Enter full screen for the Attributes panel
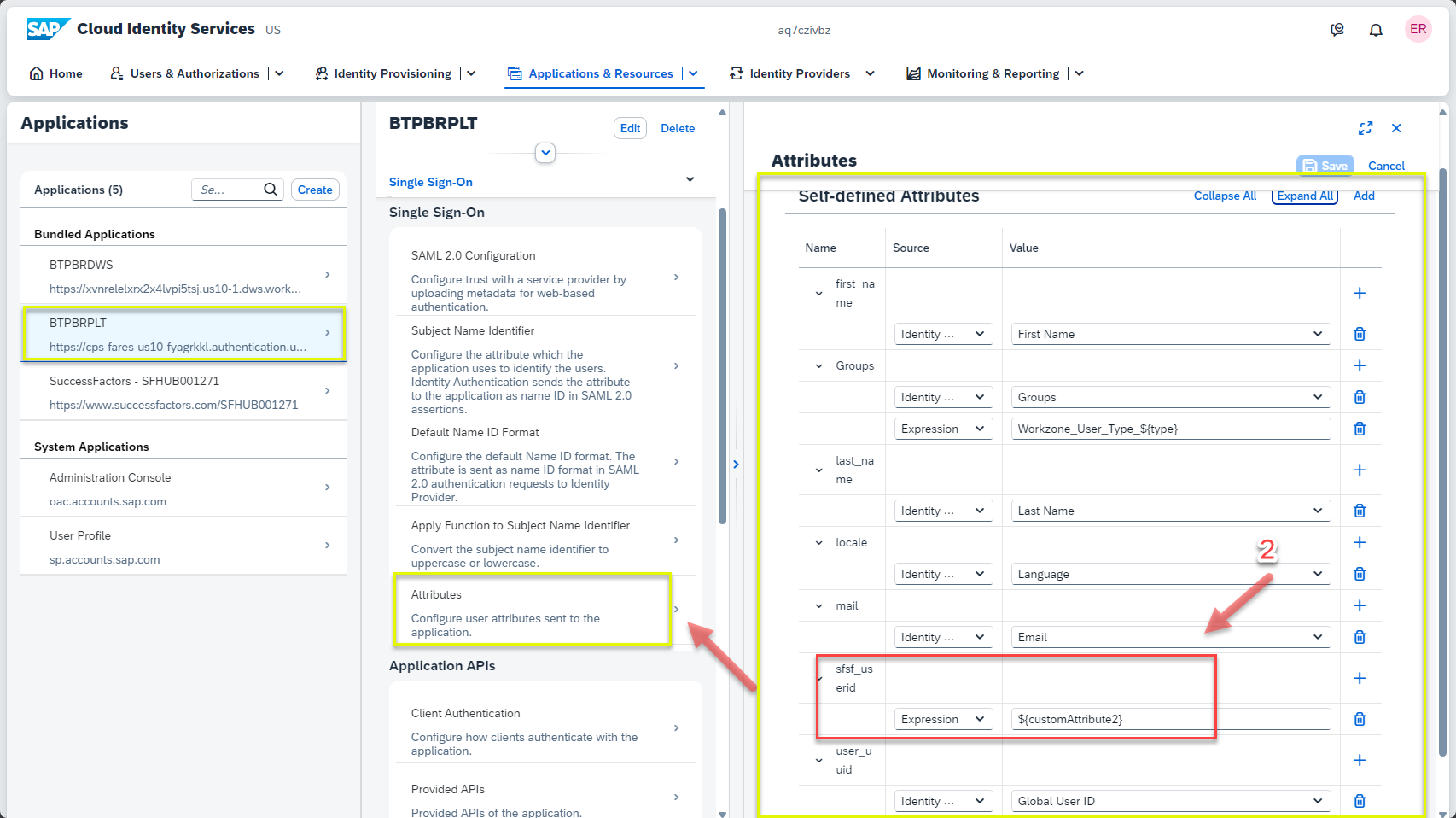Image resolution: width=1456 pixels, height=818 pixels. click(1366, 128)
